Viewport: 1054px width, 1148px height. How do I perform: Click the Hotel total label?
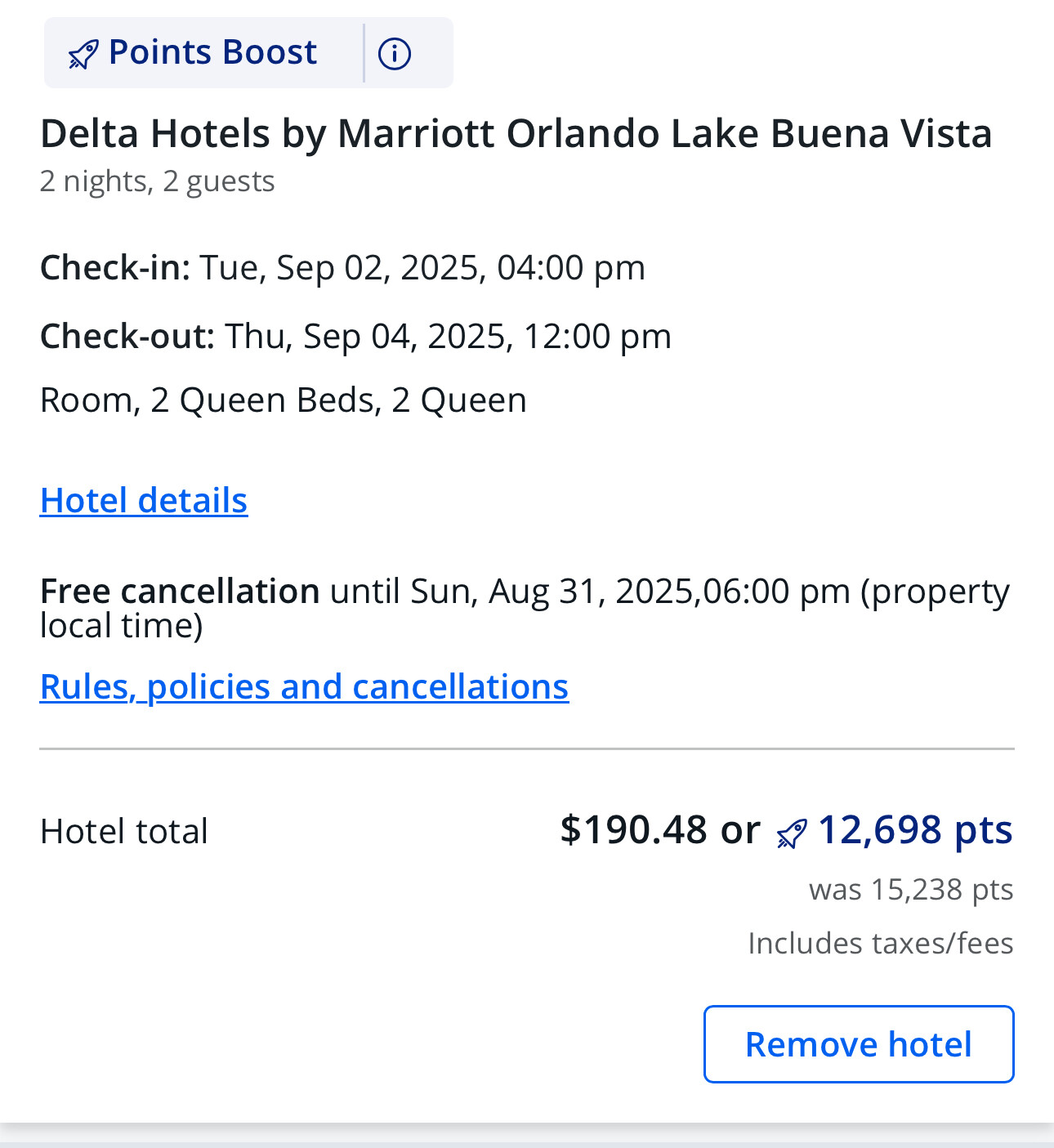pos(124,831)
